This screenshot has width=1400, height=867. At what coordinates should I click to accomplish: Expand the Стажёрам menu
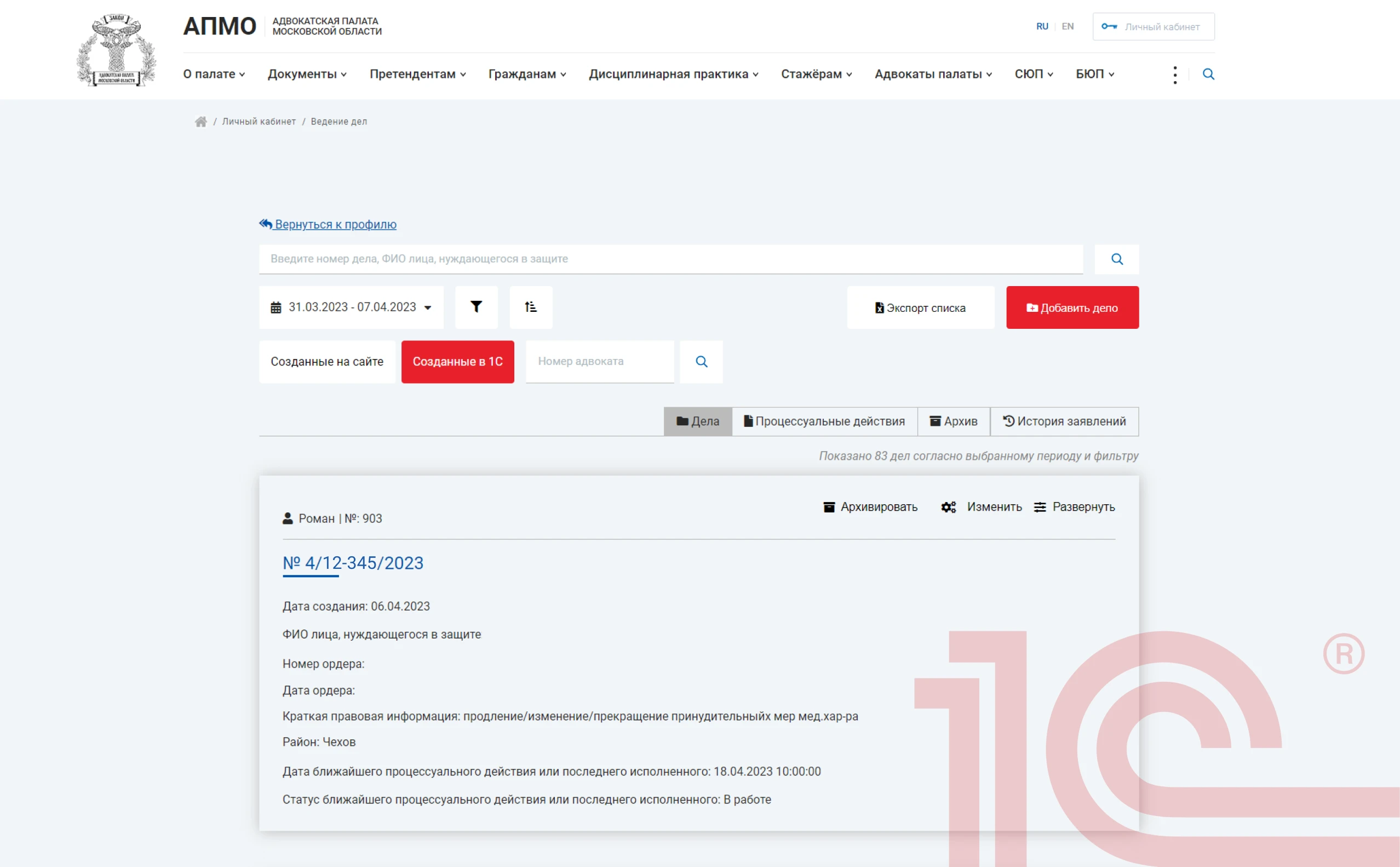[816, 74]
